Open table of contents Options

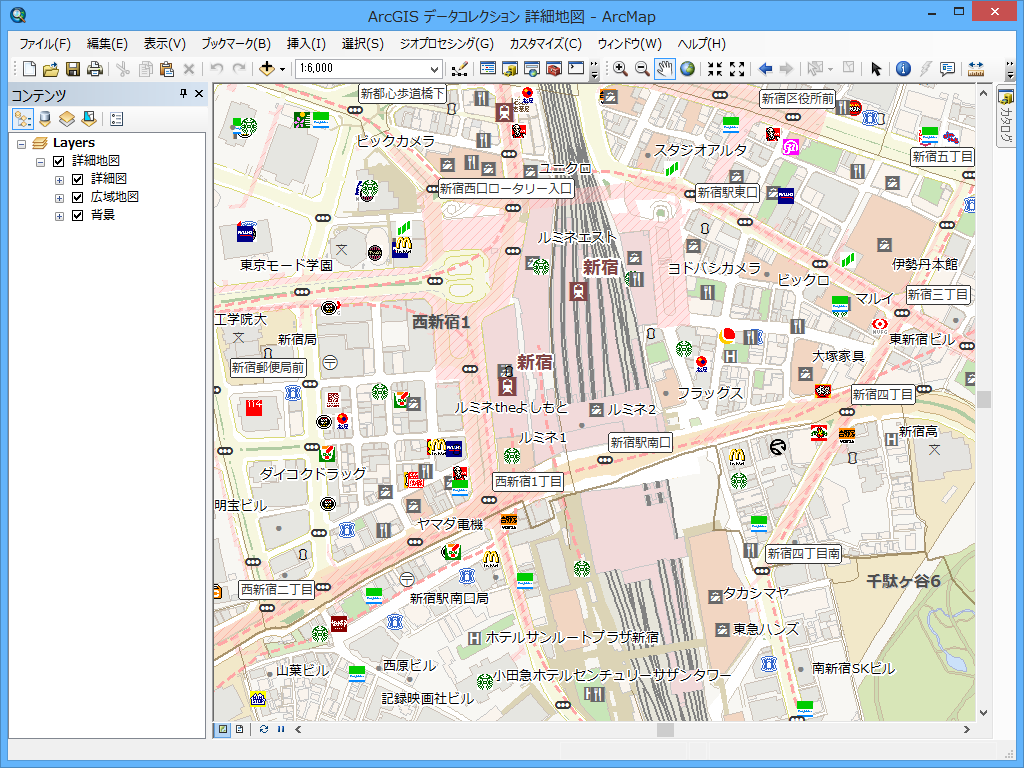(117, 119)
